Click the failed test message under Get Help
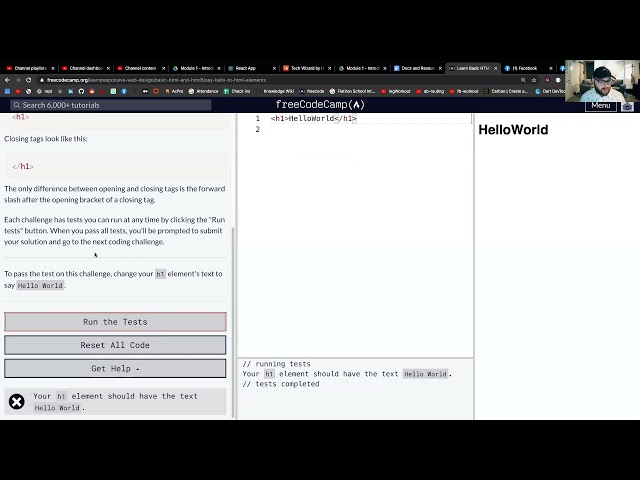640x480 pixels. click(116, 402)
